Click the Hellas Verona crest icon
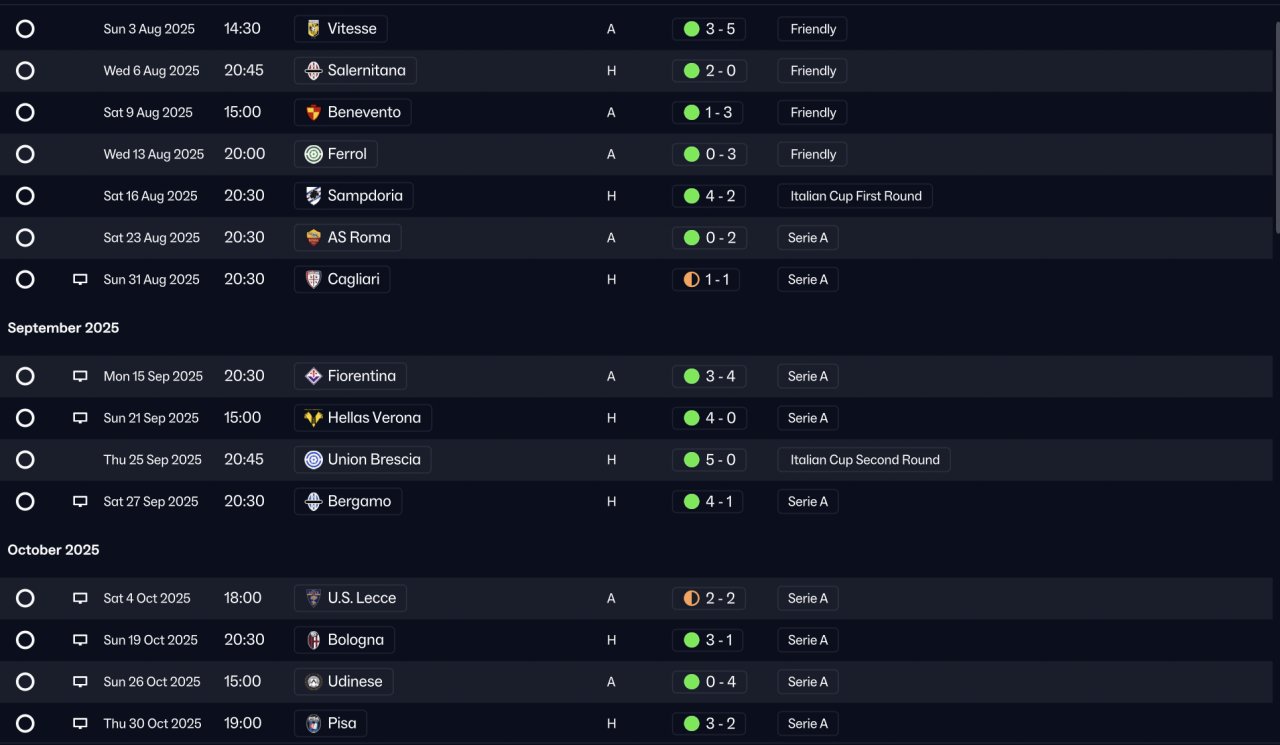The width and height of the screenshot is (1280, 745). point(313,418)
